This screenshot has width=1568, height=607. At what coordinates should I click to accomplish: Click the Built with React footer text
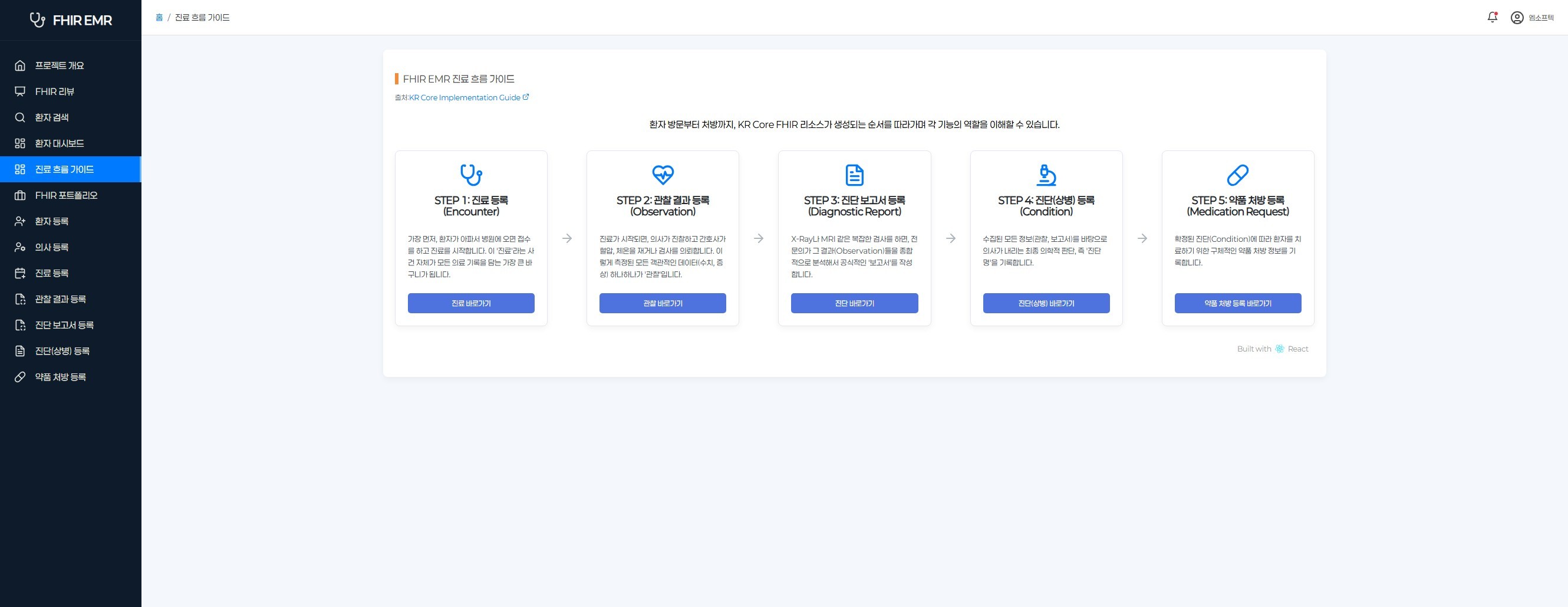pyautogui.click(x=1272, y=349)
